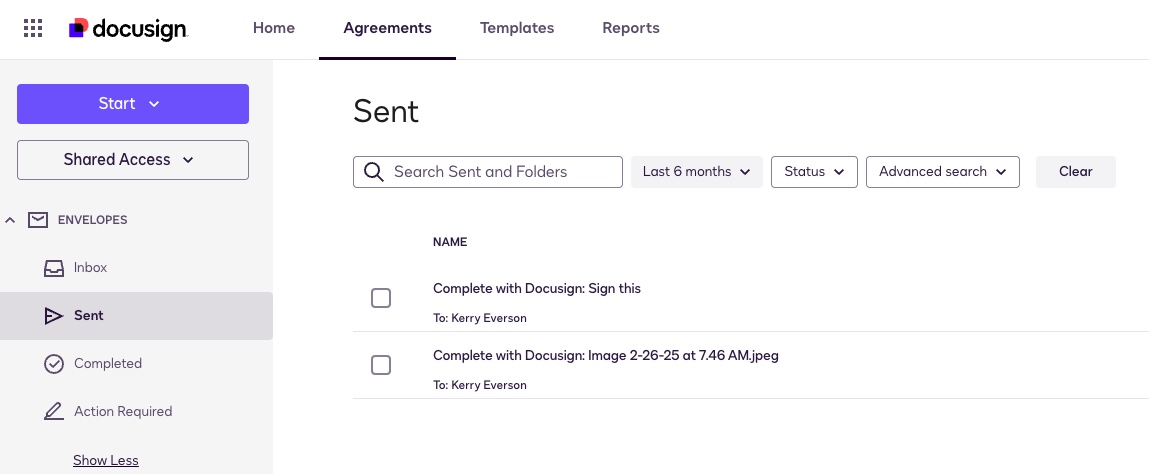
Task: Click the search magnifying glass icon
Action: (x=374, y=172)
